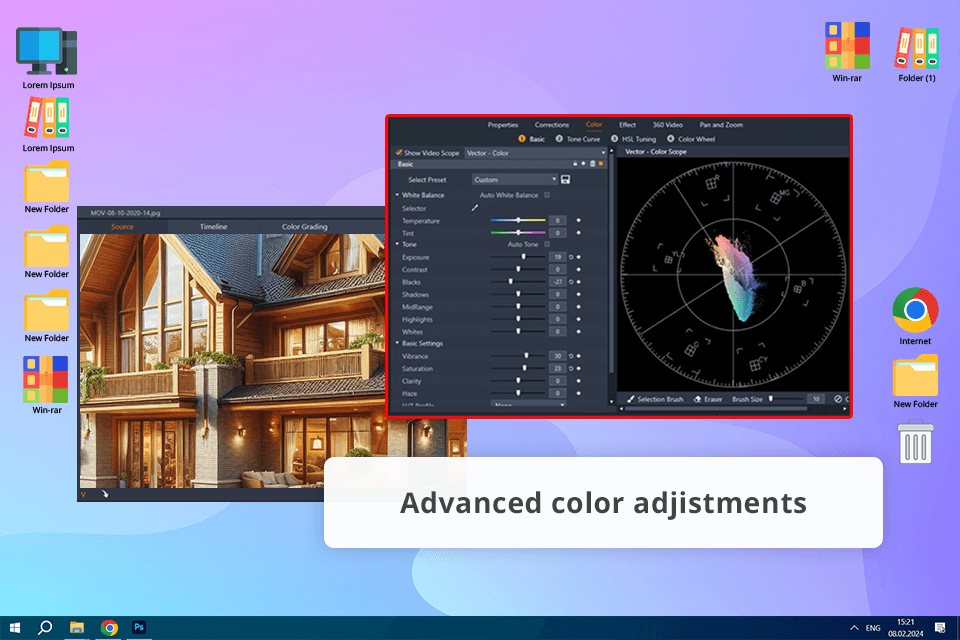
Task: Add a keyframe diamond for Highlights
Action: tap(579, 319)
